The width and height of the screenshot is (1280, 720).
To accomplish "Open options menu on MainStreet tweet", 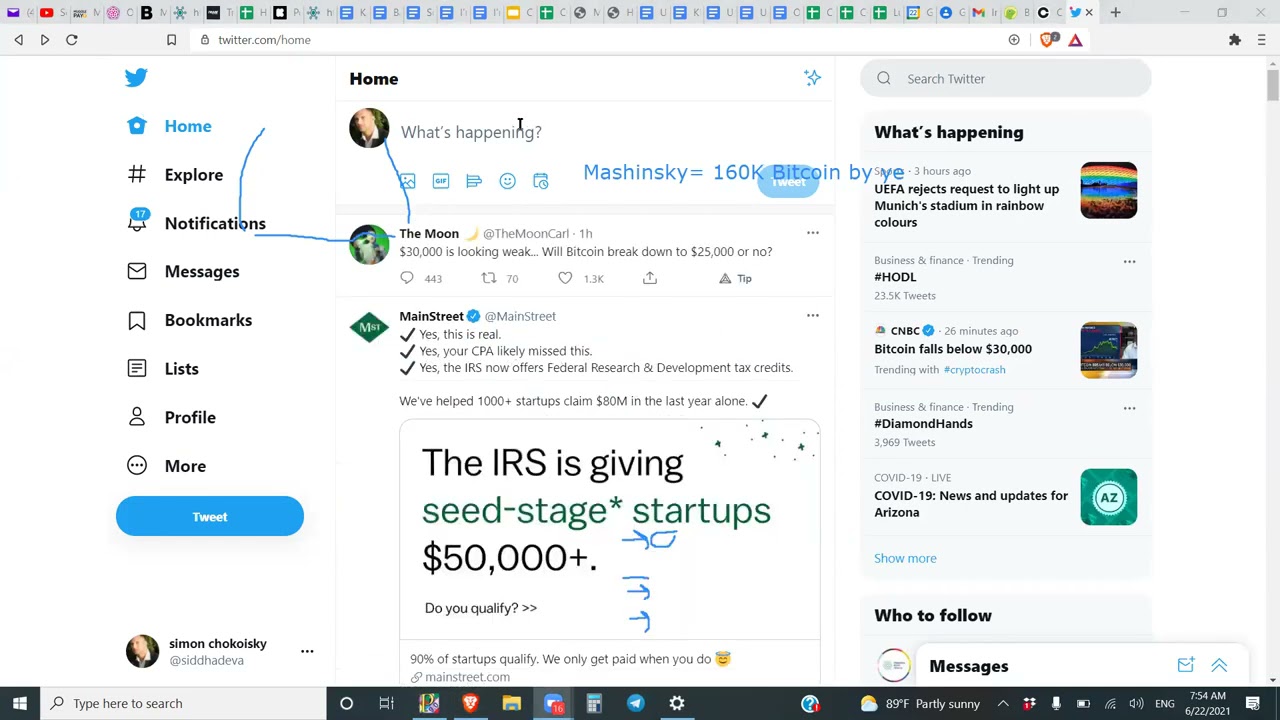I will [x=812, y=316].
